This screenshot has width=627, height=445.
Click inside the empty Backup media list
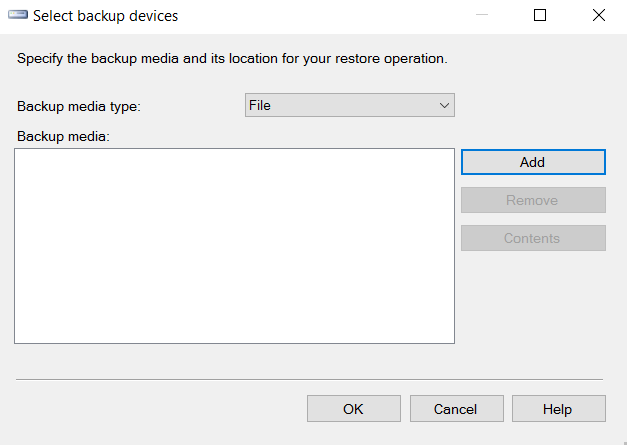234,245
